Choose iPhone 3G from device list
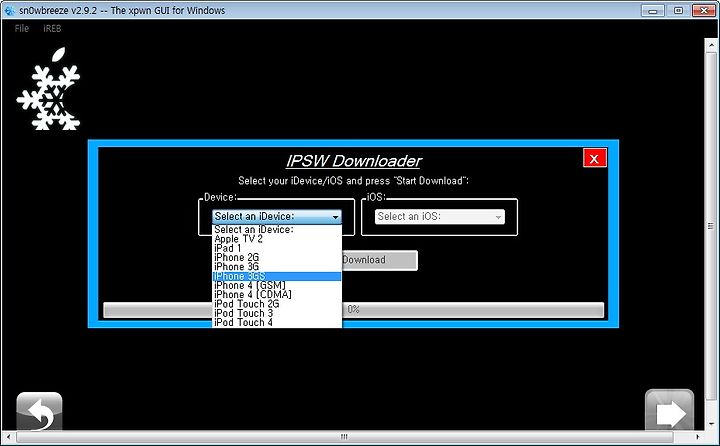Screen dimensions: 720x446 coord(277,267)
